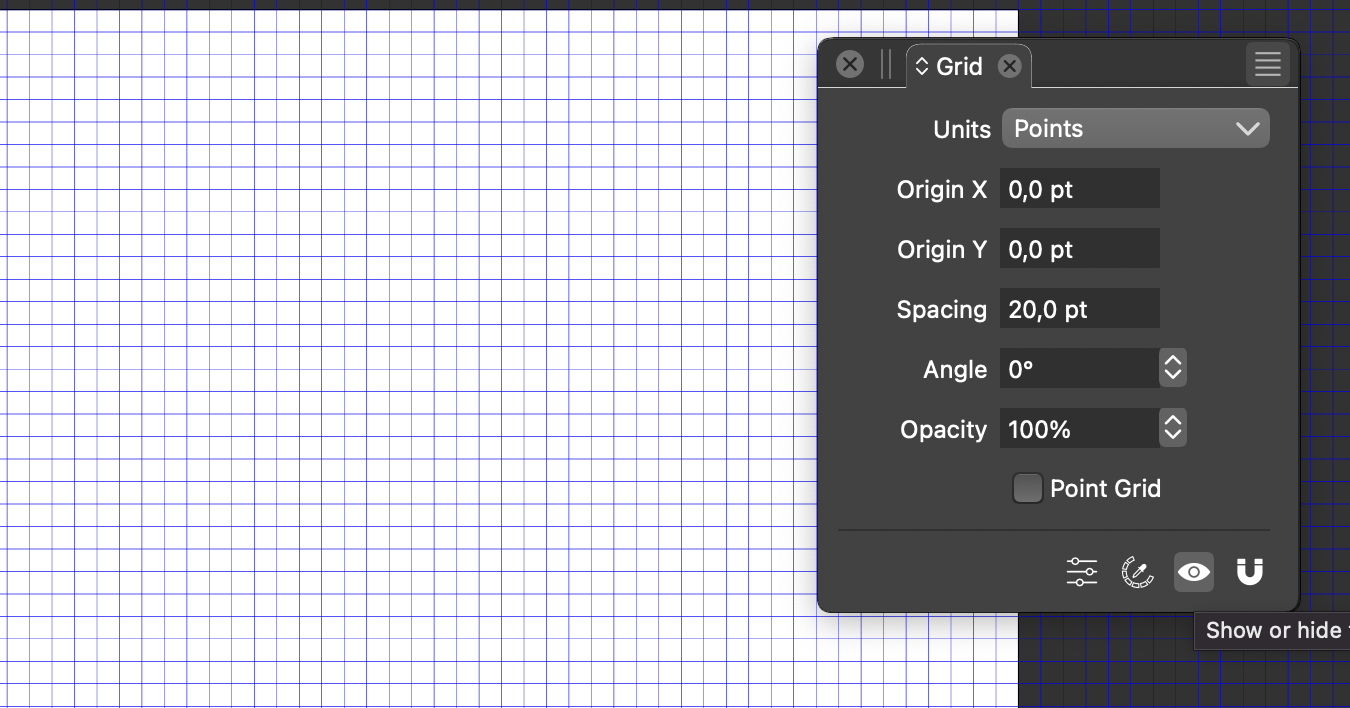Click the panel drag handle bars
This screenshot has width=1350, height=708.
[x=886, y=65]
